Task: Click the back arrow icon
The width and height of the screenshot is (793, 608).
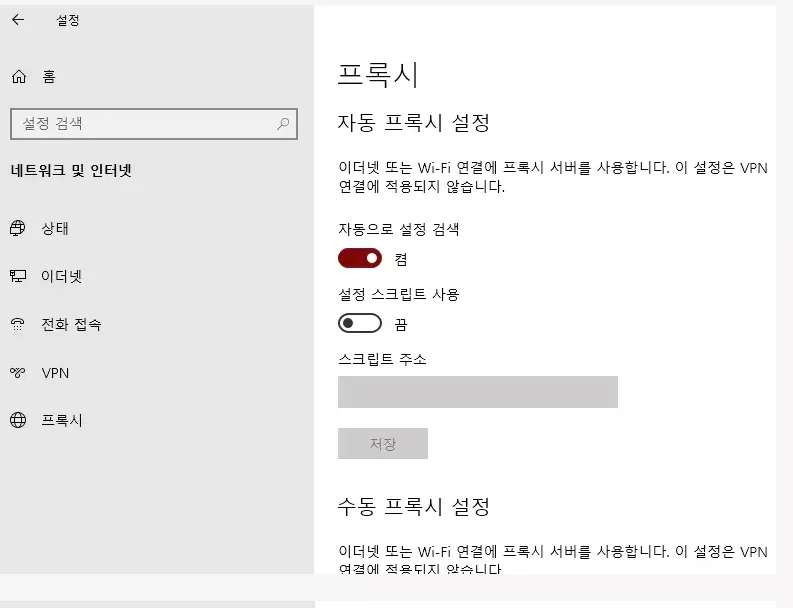Action: (18, 20)
